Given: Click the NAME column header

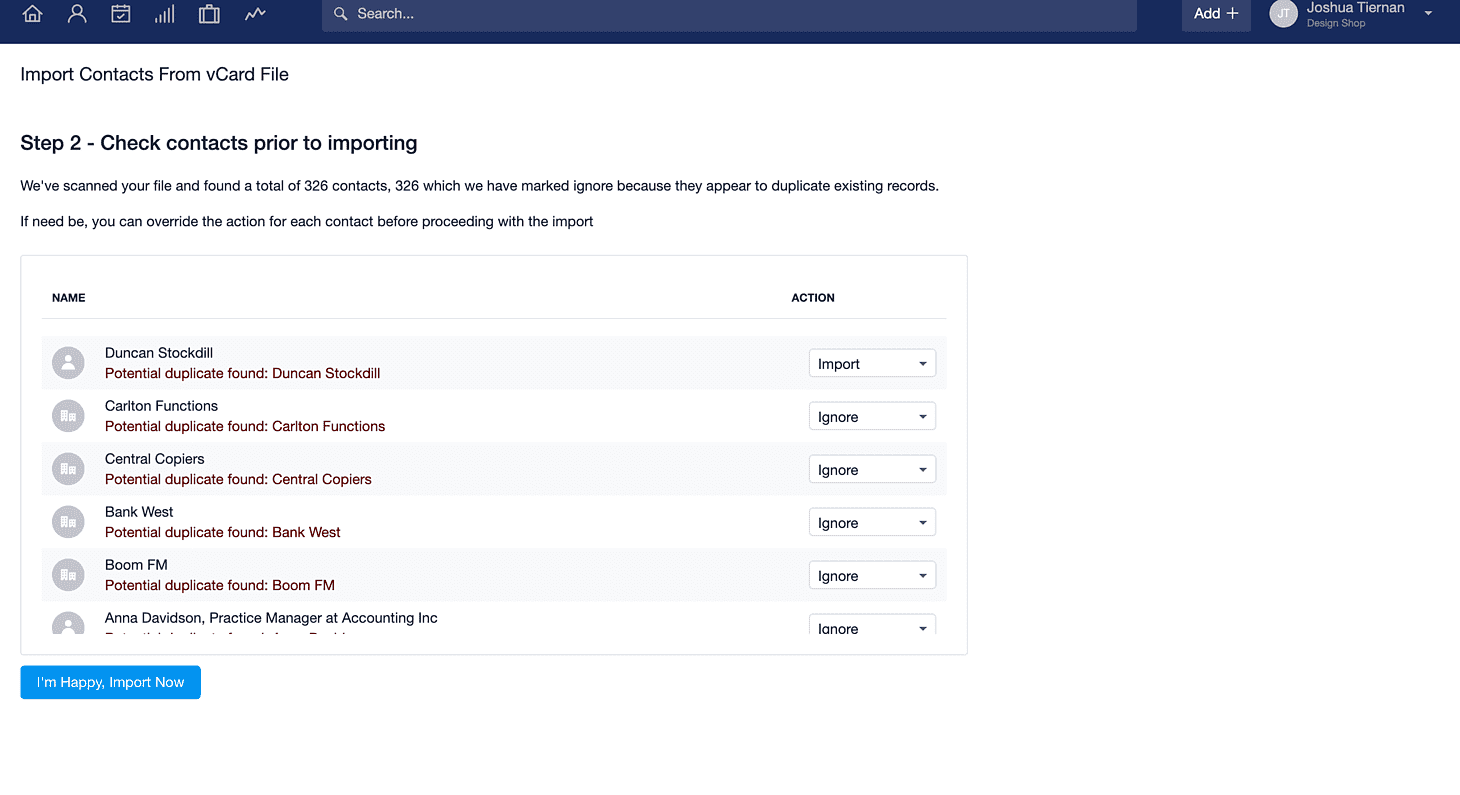Looking at the screenshot, I should pos(69,298).
